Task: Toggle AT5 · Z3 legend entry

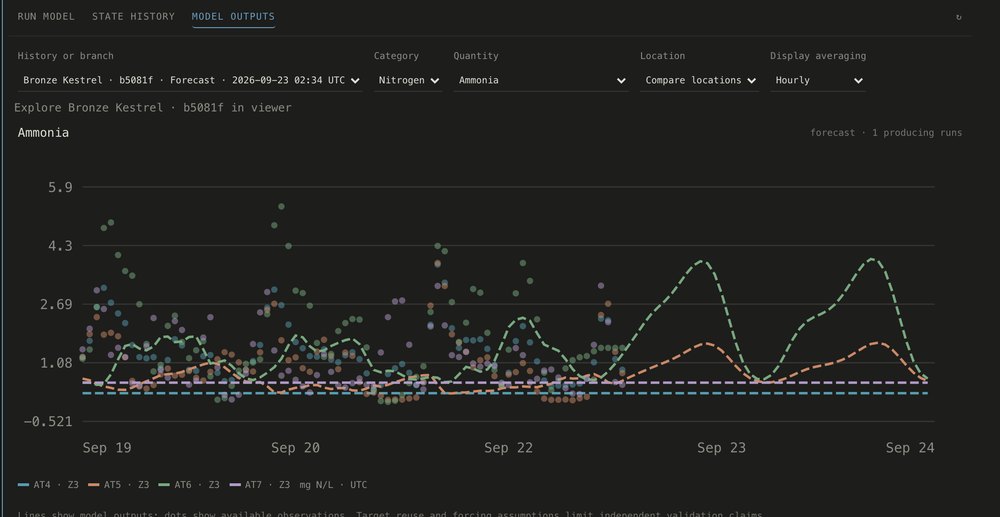Action: pyautogui.click(x=119, y=485)
